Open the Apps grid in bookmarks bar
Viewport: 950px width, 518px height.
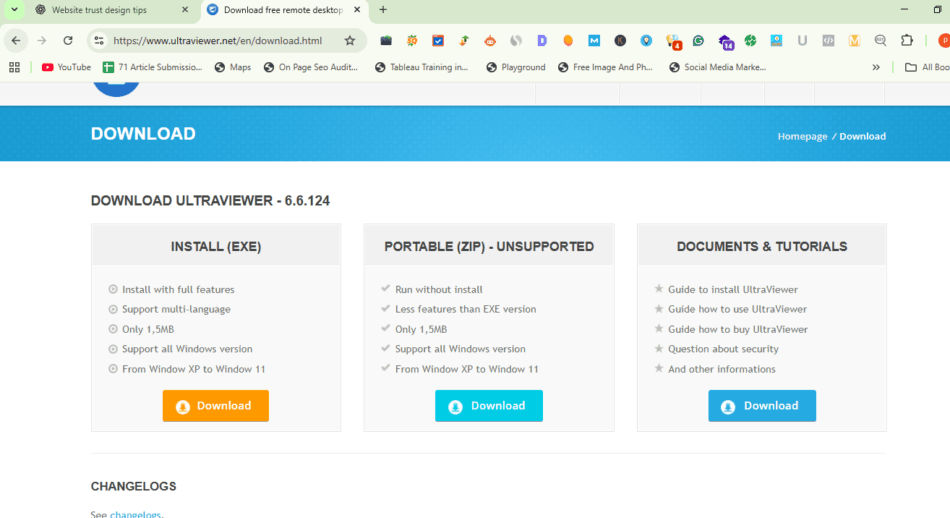pos(14,67)
